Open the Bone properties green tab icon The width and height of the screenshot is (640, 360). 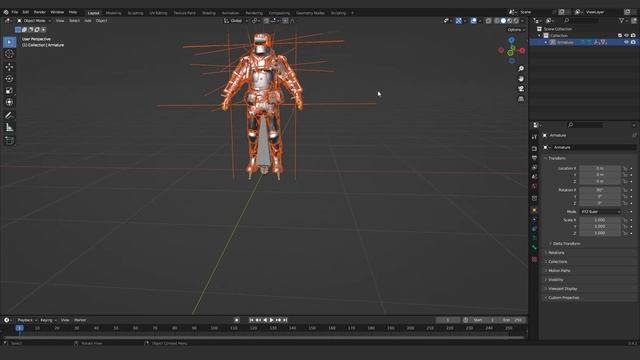[x=534, y=247]
